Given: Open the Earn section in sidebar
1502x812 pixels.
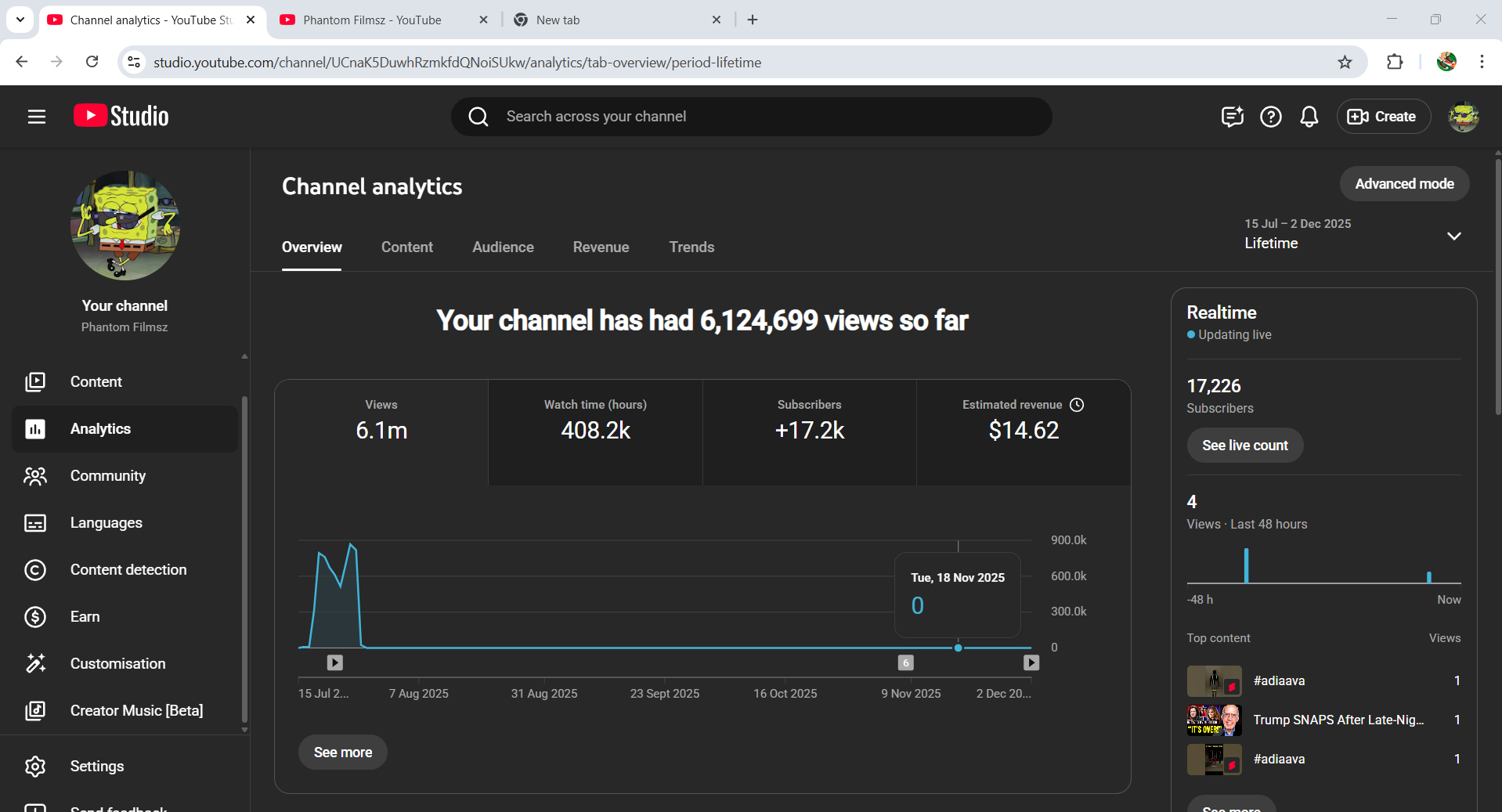Looking at the screenshot, I should 85,616.
